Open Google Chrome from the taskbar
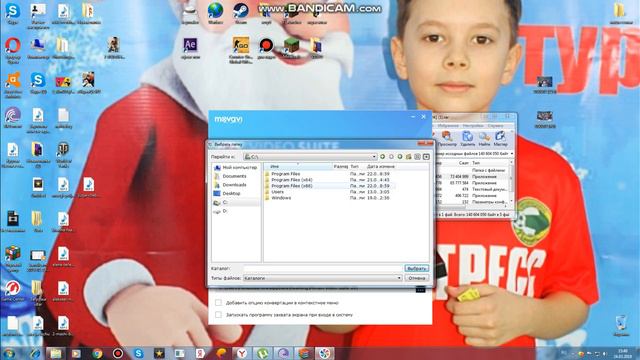The width and height of the screenshot is (640, 360). [x=97, y=353]
